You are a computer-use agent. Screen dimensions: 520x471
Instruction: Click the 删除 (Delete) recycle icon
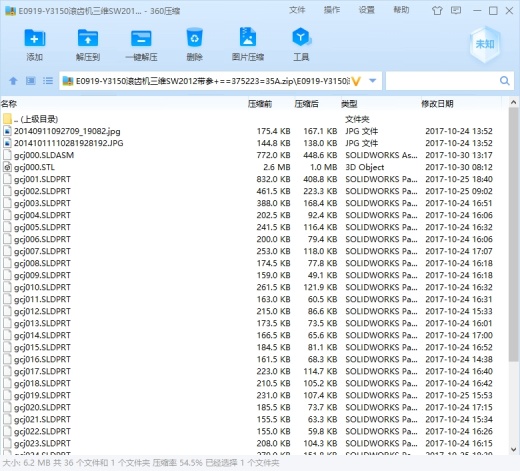tap(194, 37)
